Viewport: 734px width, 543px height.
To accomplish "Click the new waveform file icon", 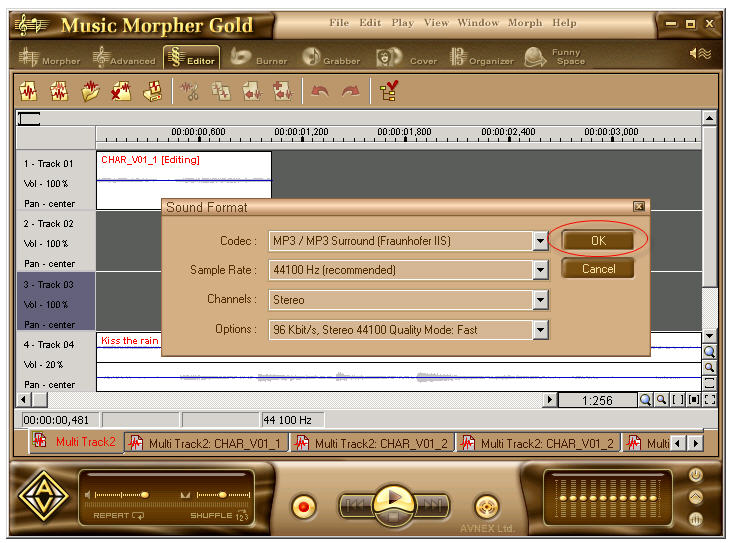I will coord(29,91).
